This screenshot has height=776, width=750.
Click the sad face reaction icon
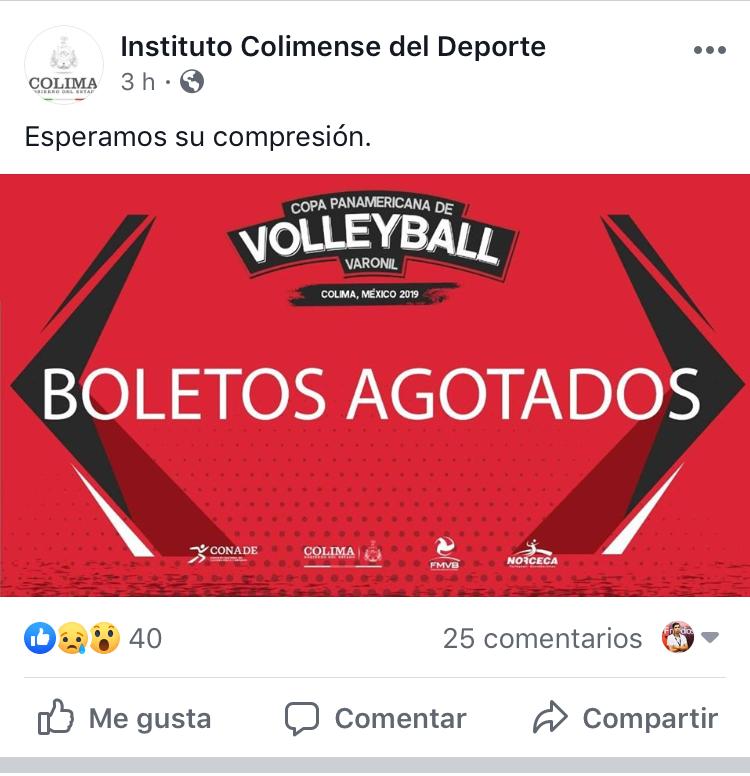(x=72, y=638)
